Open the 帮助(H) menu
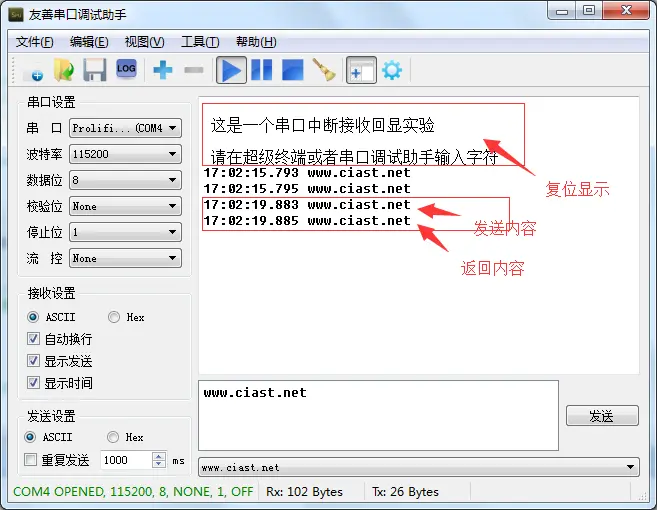The height and width of the screenshot is (510, 657). 256,42
